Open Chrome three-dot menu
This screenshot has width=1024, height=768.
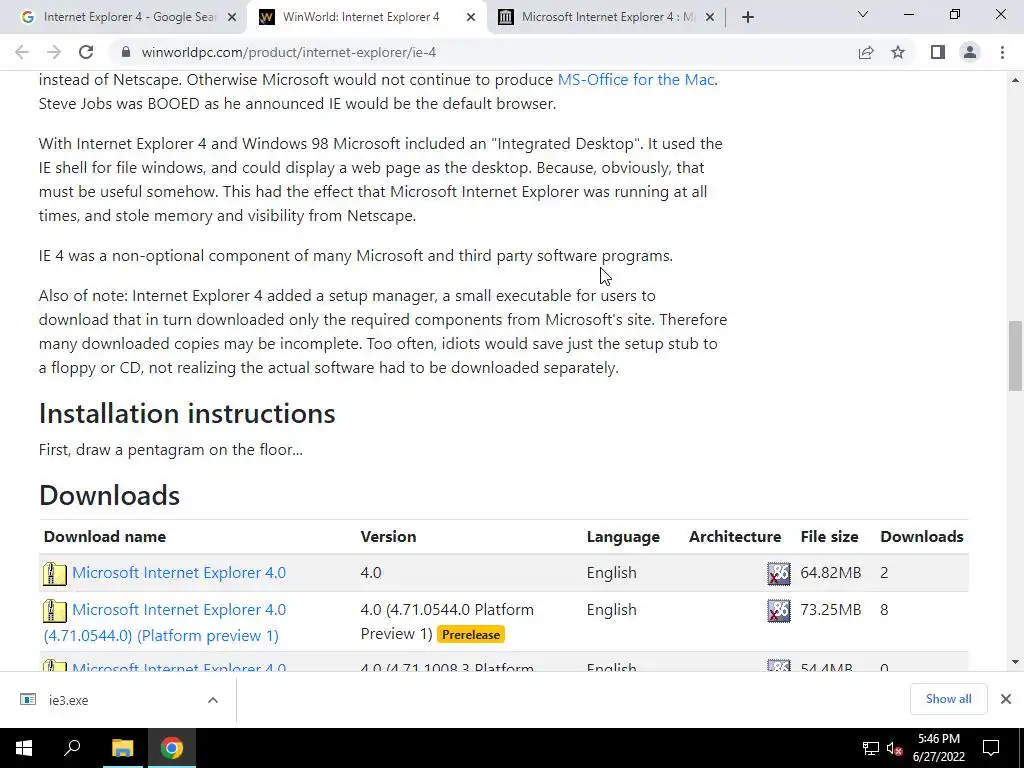click(x=1002, y=52)
